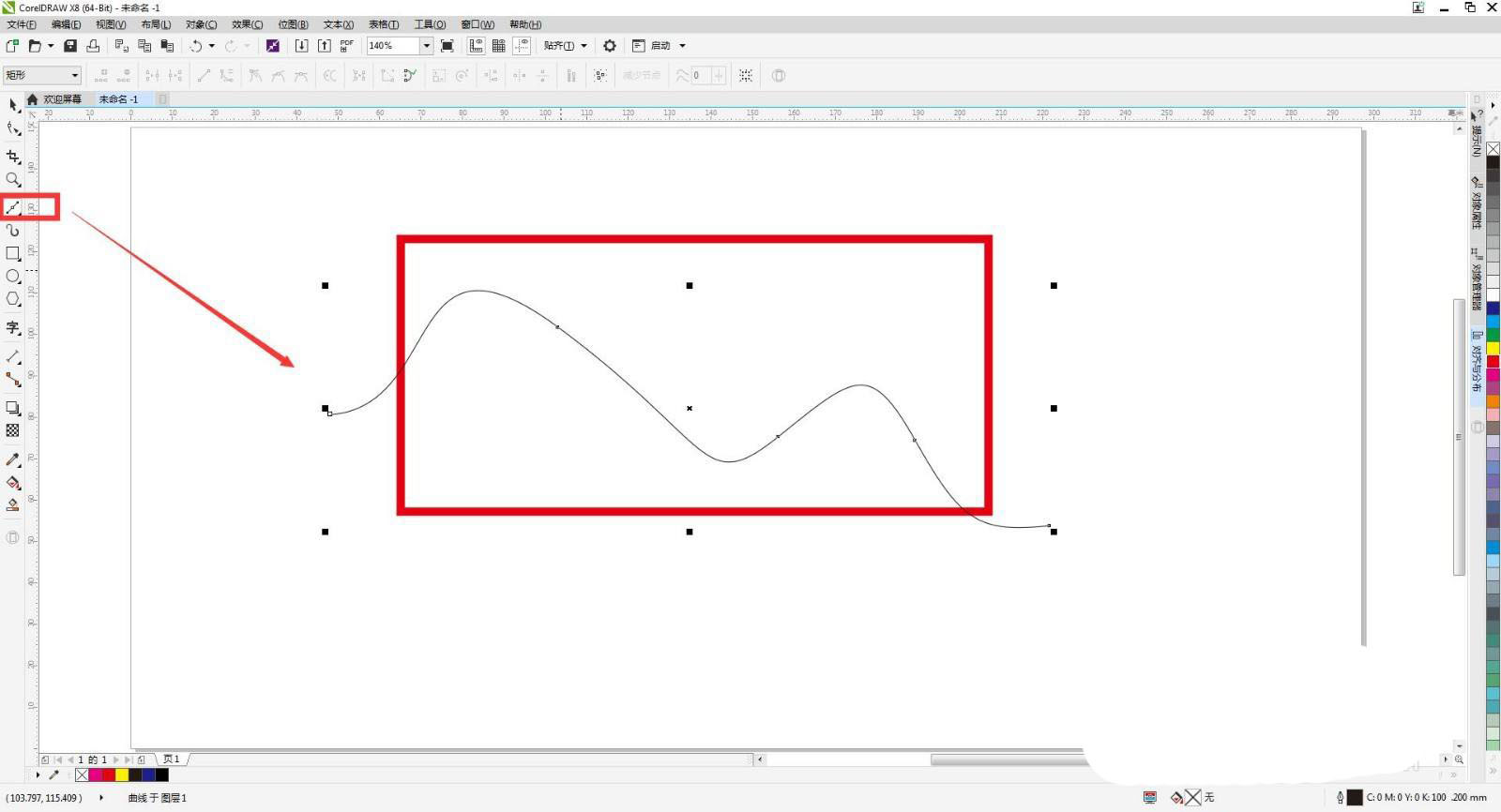Expand the document palette flyout arrow
The image size is (1501, 812).
point(38,775)
